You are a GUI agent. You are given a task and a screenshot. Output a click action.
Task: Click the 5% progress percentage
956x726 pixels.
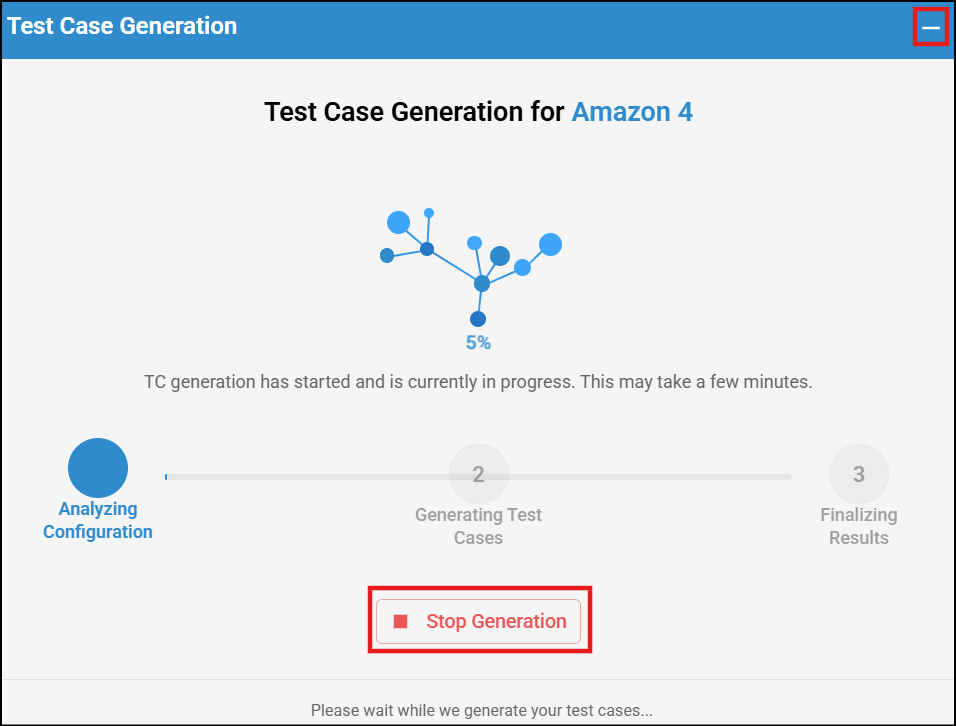click(x=478, y=343)
